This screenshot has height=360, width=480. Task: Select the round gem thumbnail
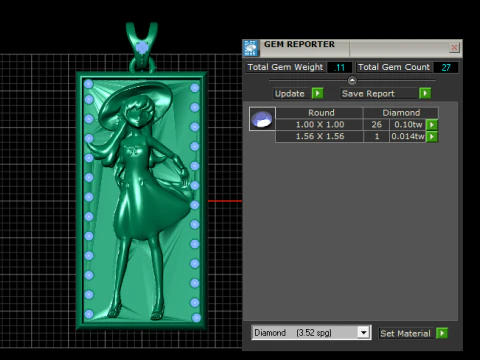point(262,119)
